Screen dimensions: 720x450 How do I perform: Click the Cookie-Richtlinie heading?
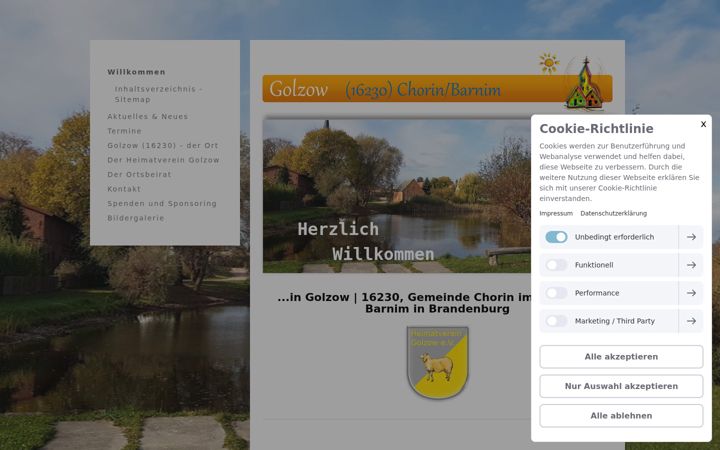coord(596,129)
